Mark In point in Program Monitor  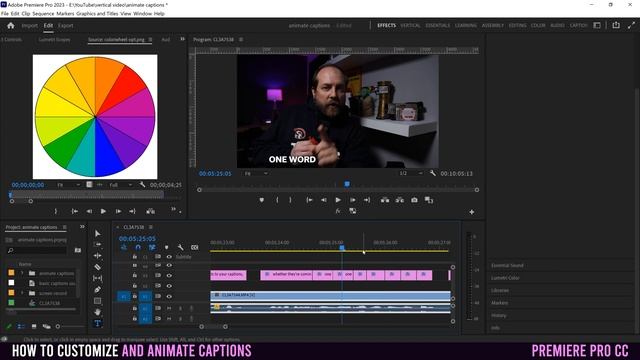[277, 200]
